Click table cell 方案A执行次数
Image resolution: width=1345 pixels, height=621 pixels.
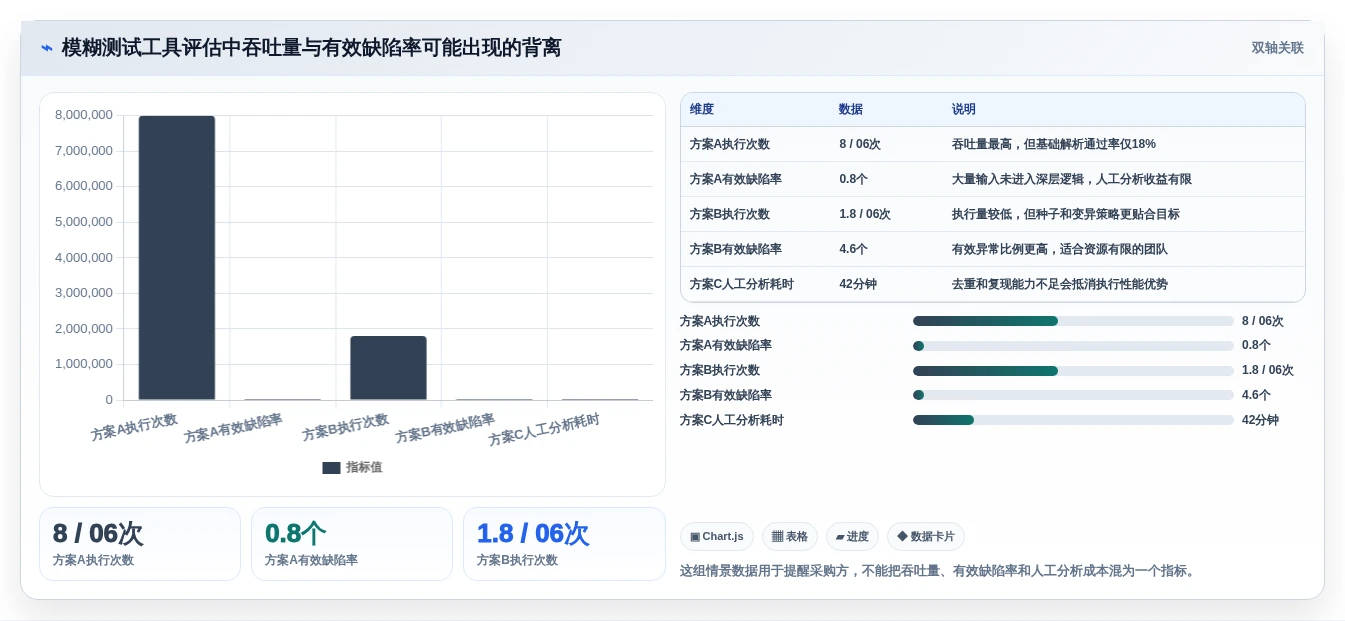point(730,144)
